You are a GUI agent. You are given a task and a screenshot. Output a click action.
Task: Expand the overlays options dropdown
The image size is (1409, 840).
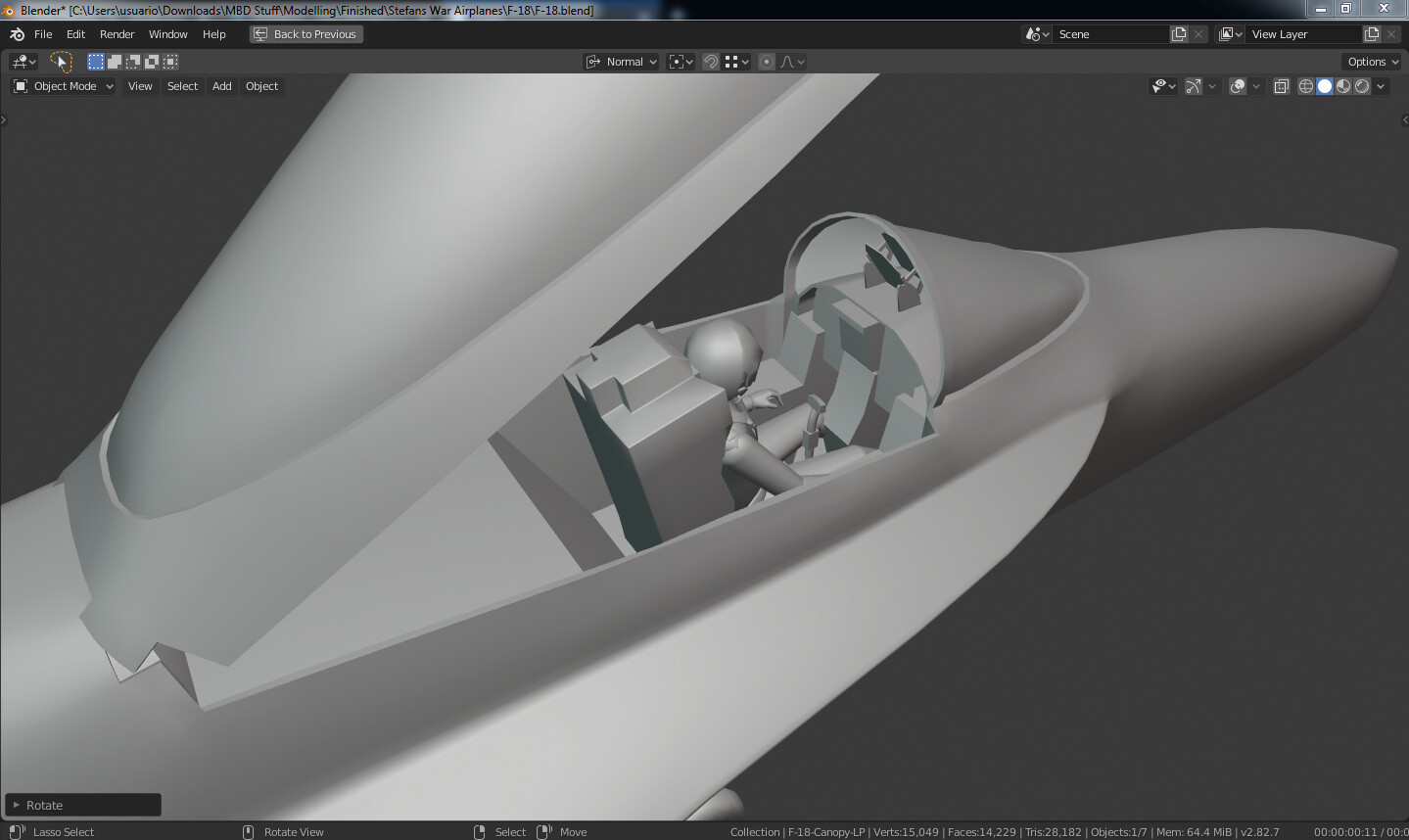(1256, 86)
